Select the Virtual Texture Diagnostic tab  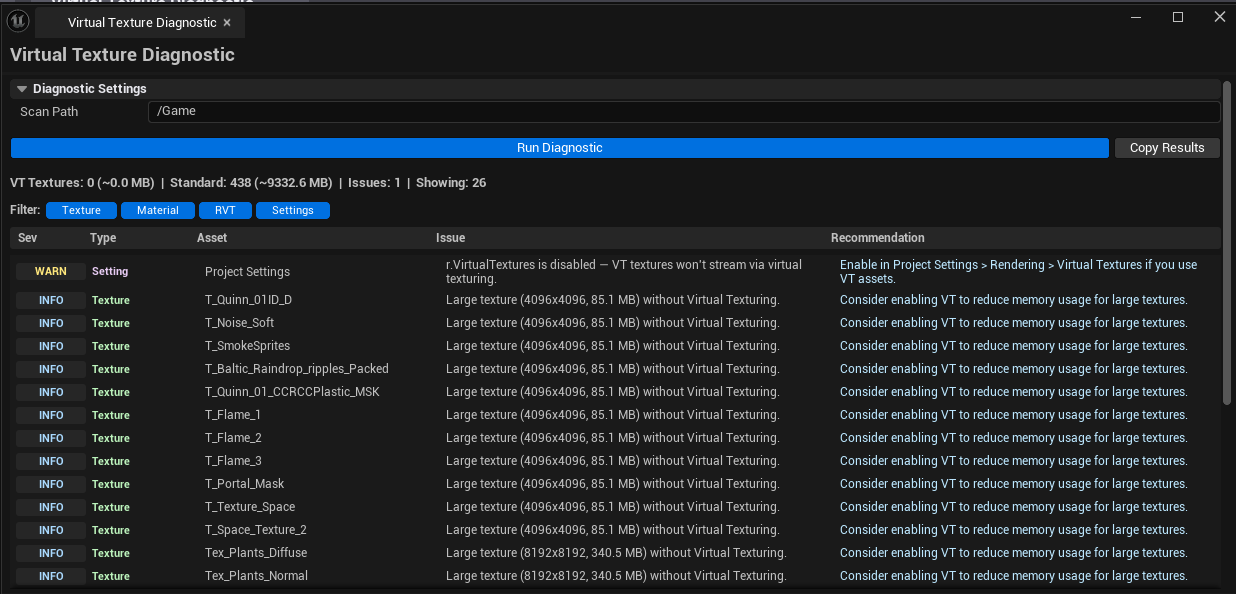tap(142, 22)
